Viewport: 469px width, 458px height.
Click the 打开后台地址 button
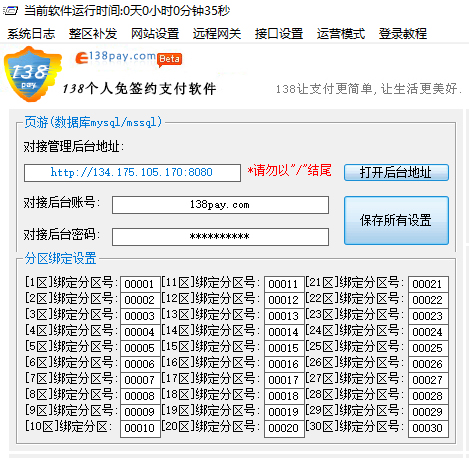[396, 172]
